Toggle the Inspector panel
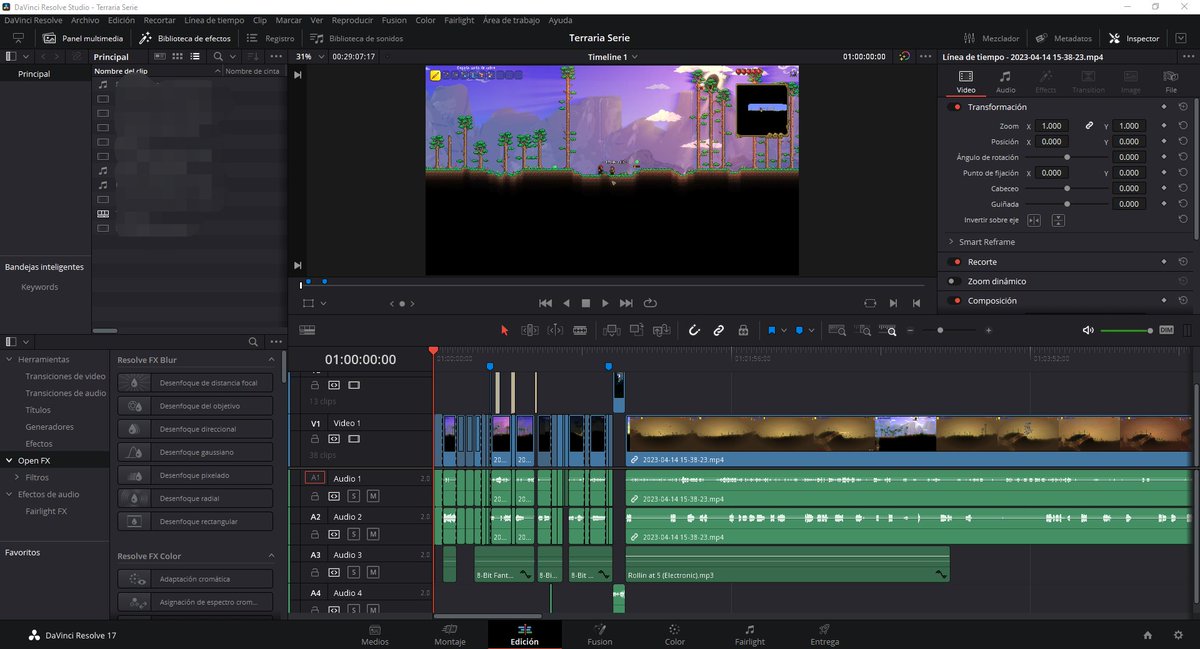The image size is (1200, 649). pos(1135,38)
